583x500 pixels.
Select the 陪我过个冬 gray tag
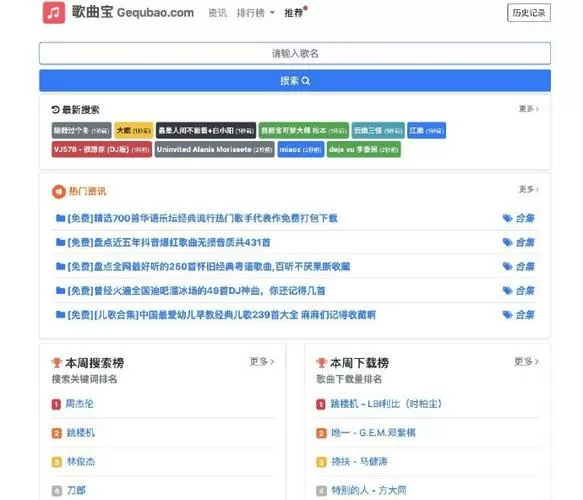81,130
